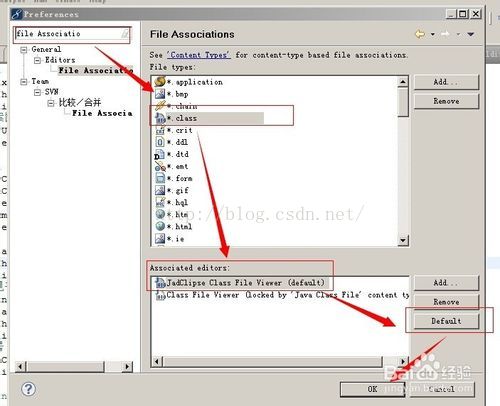Select the *.html entry text

[179, 226]
